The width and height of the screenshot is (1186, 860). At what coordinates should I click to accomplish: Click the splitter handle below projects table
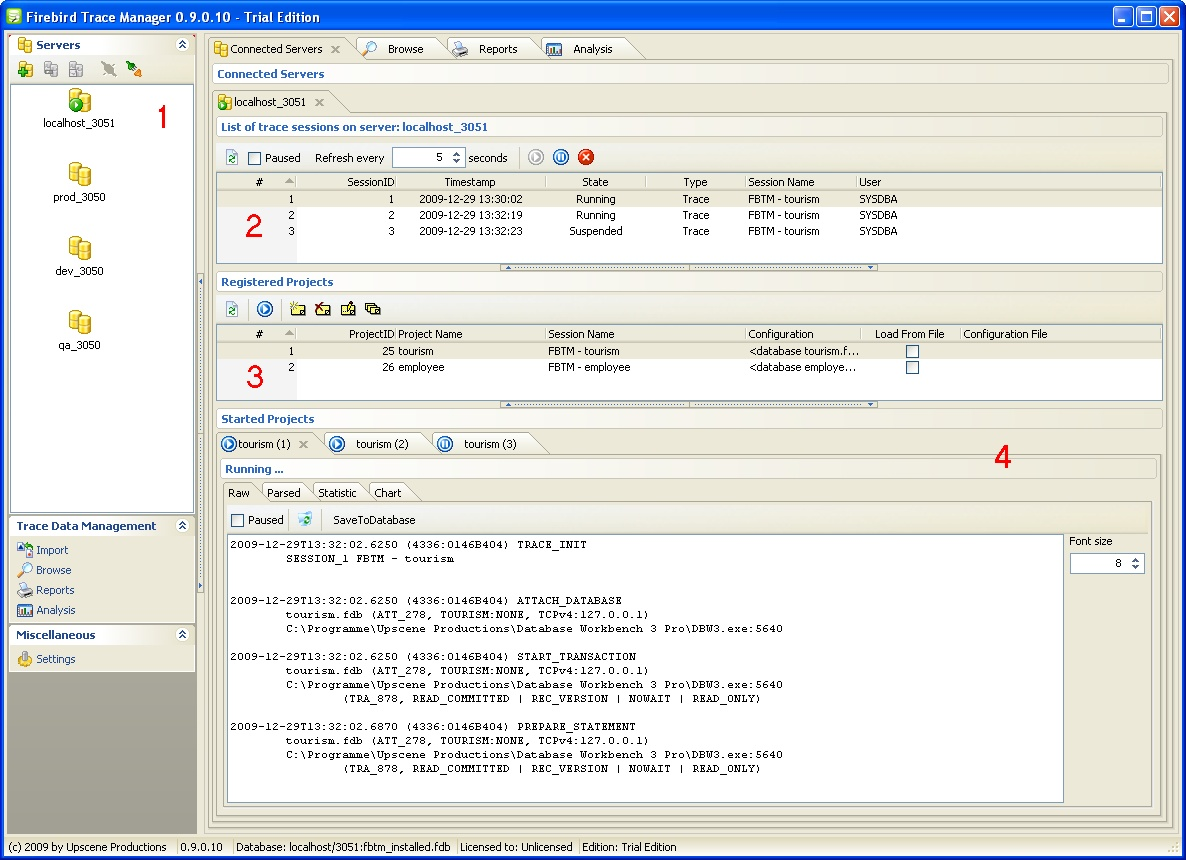689,404
